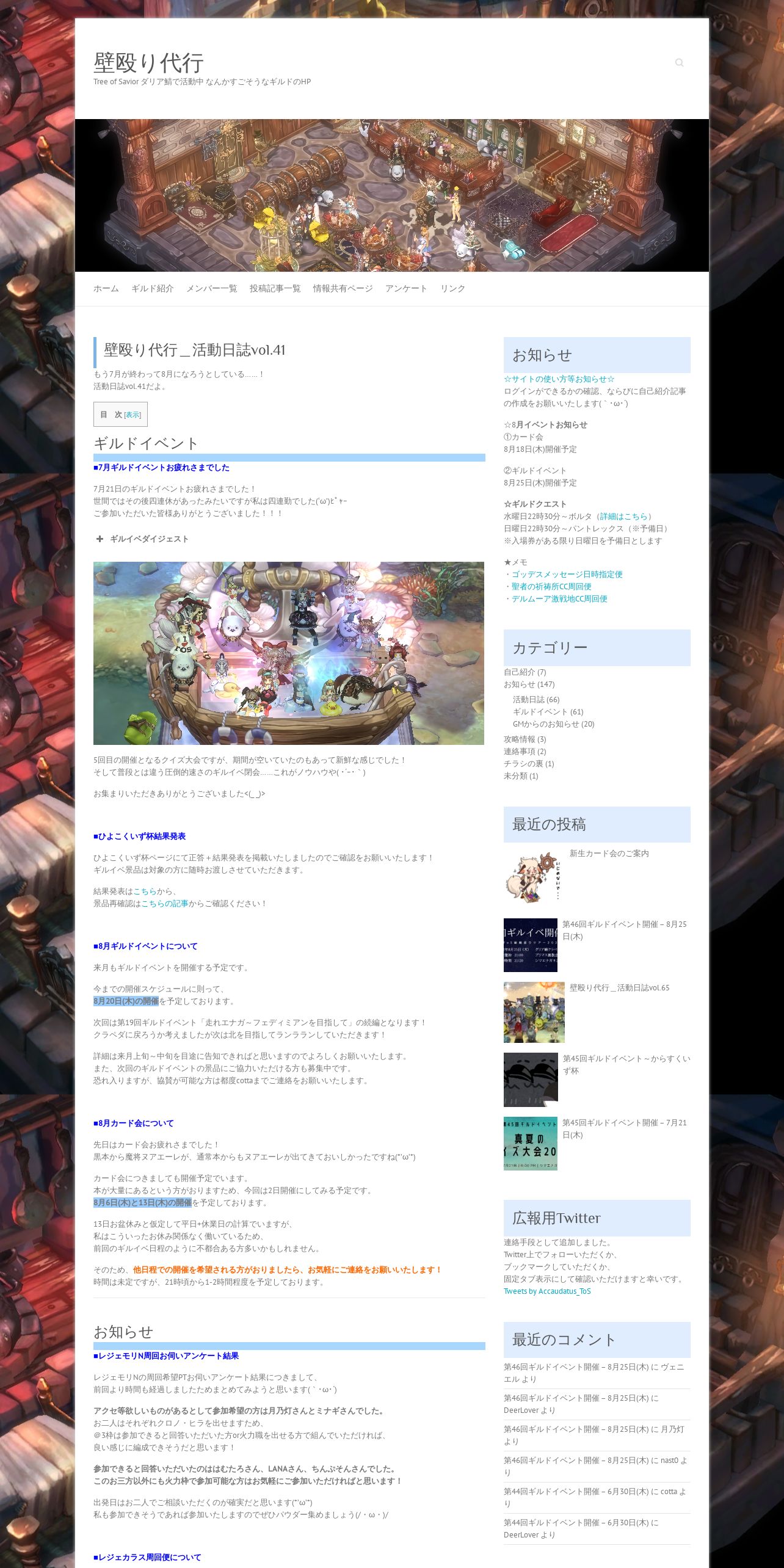
Task: Open 新生カード会のご案内 recent post
Action: coord(609,853)
